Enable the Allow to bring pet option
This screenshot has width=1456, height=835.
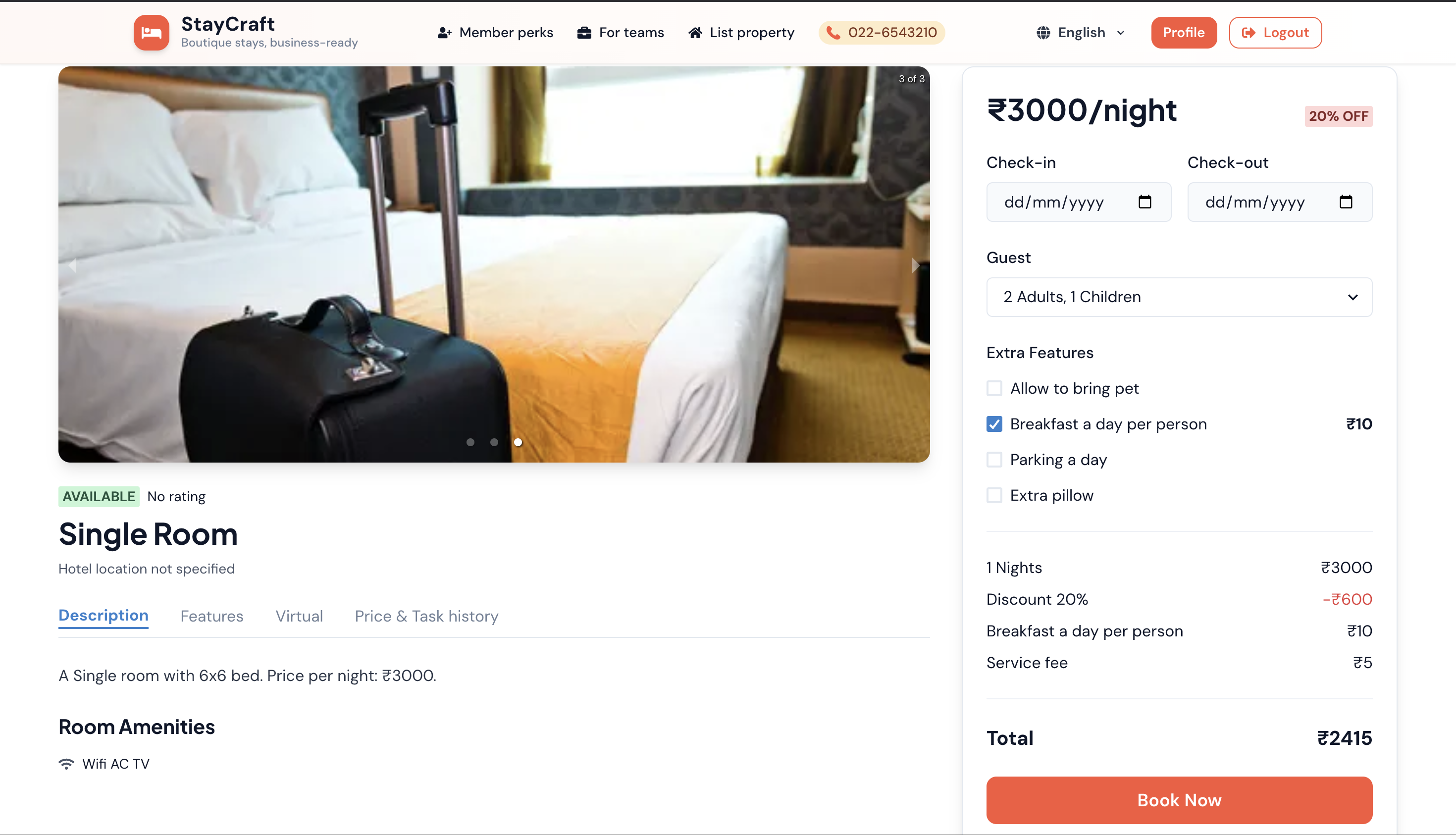[x=994, y=388]
